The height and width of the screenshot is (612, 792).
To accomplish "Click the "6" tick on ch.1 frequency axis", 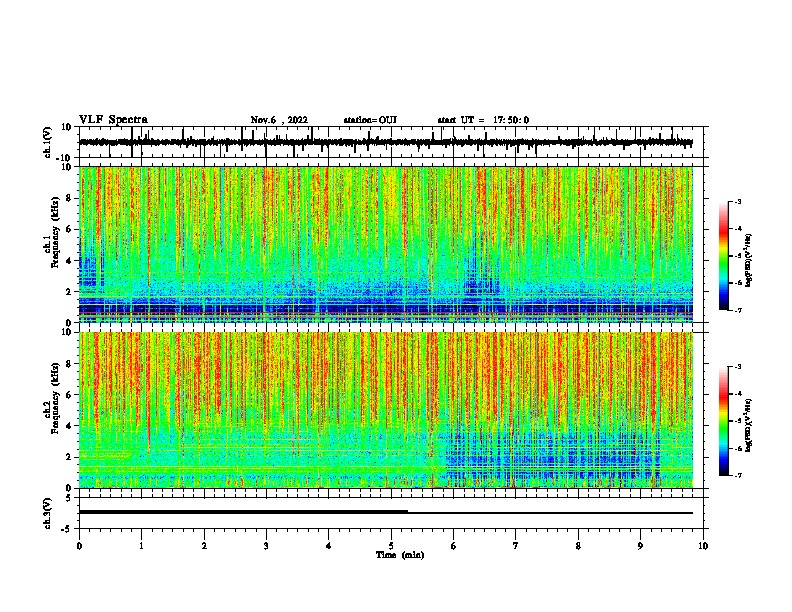I will click(x=70, y=229).
